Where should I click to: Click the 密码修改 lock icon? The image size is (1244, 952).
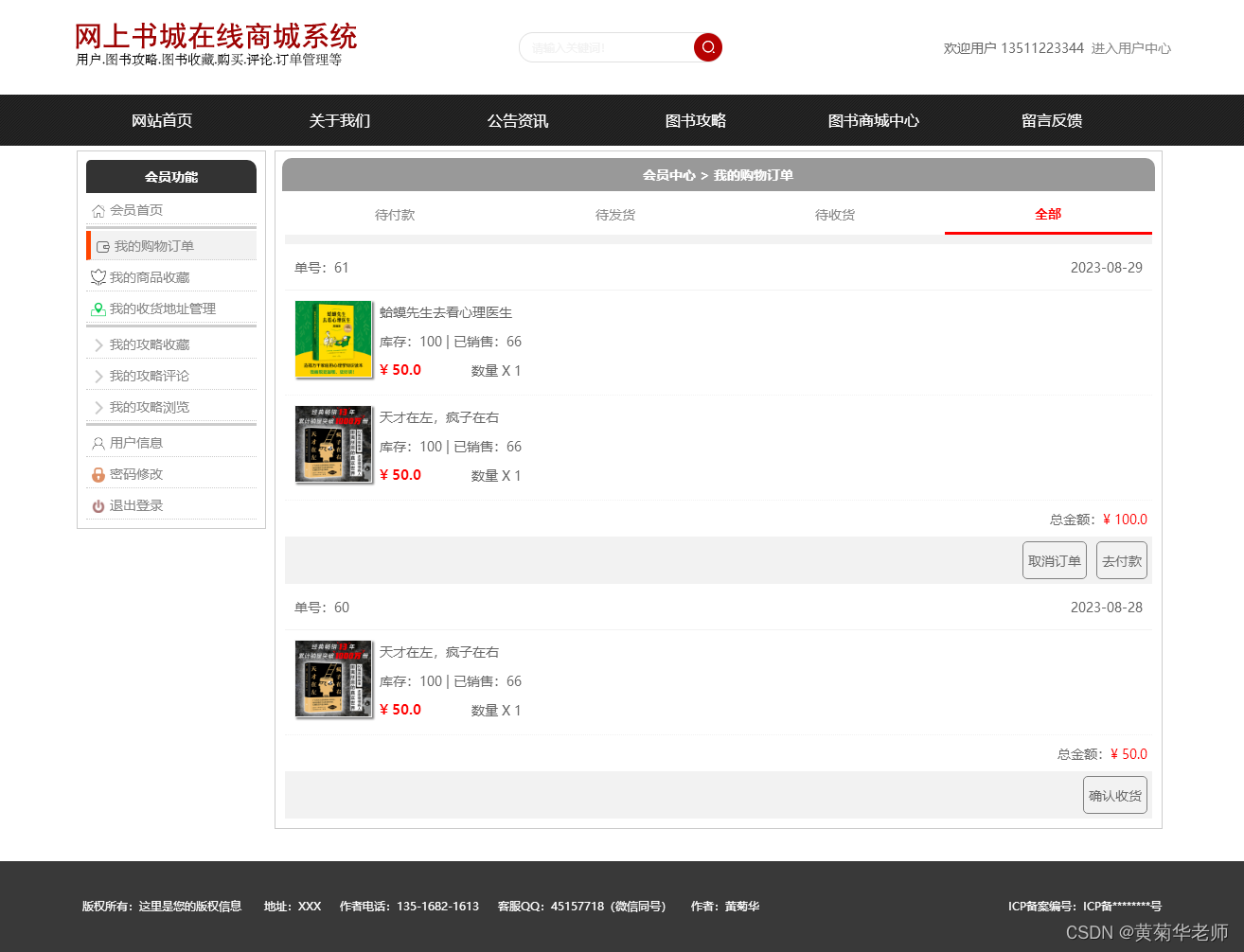click(x=98, y=473)
